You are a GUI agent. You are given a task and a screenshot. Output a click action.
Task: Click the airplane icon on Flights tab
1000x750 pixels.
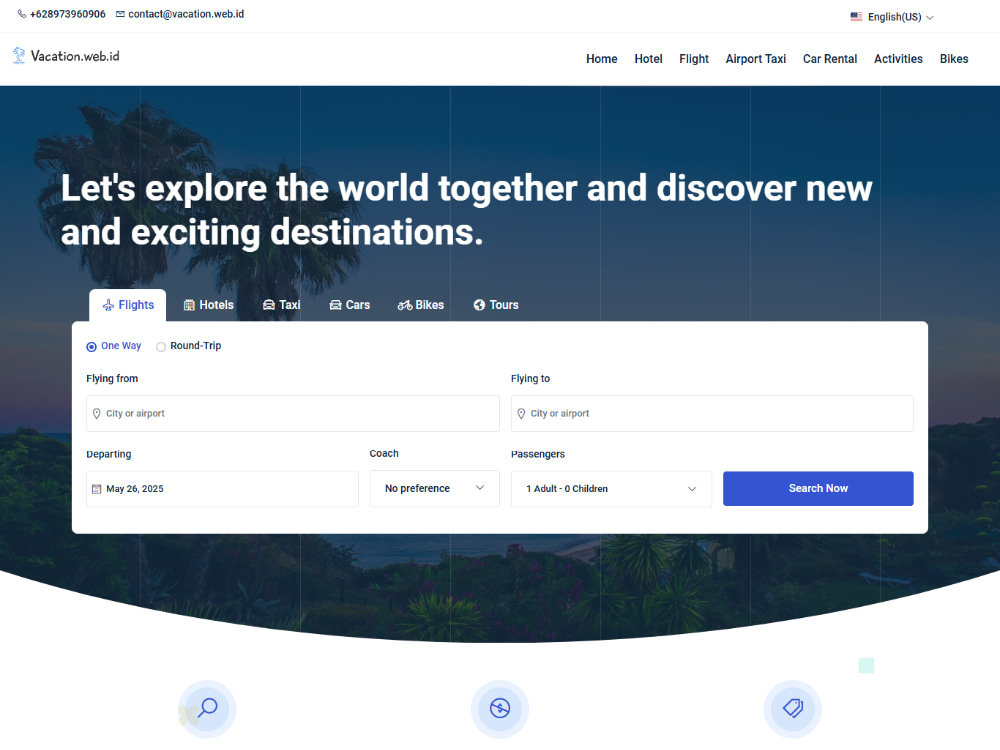[x=108, y=305]
